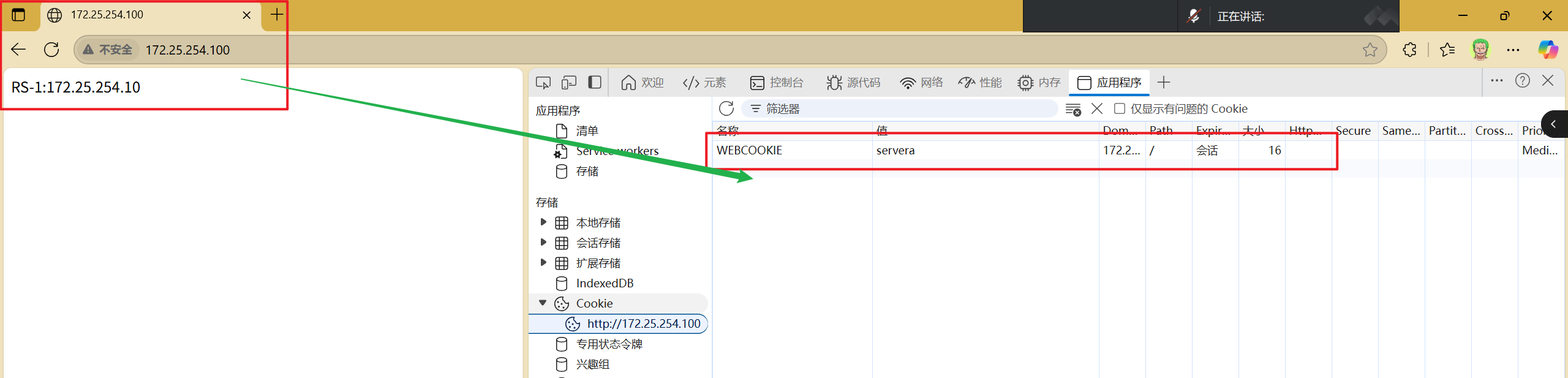The height and width of the screenshot is (378, 1568).
Task: Open 存储 under 应用程序 section
Action: [x=587, y=172]
